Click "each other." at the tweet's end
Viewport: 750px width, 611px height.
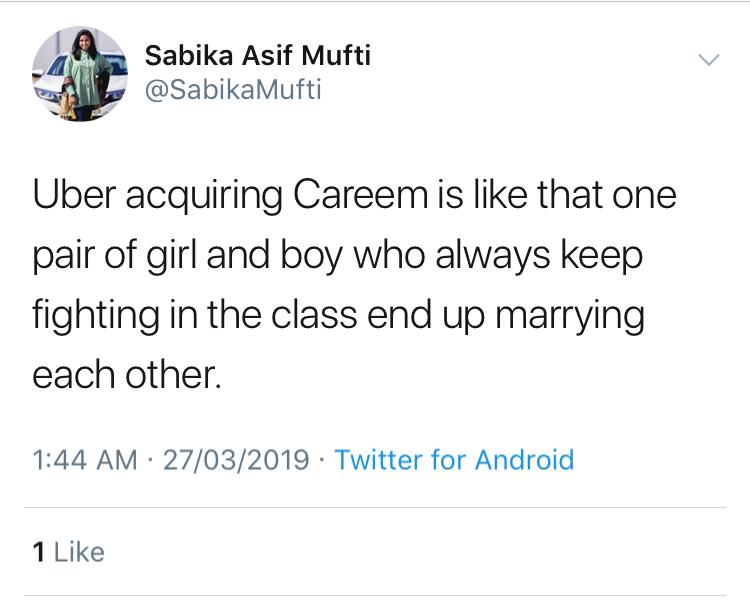pos(127,375)
